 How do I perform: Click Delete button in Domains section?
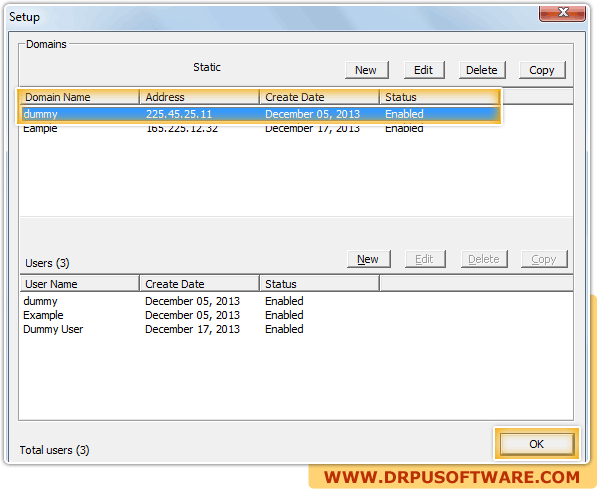click(x=482, y=70)
